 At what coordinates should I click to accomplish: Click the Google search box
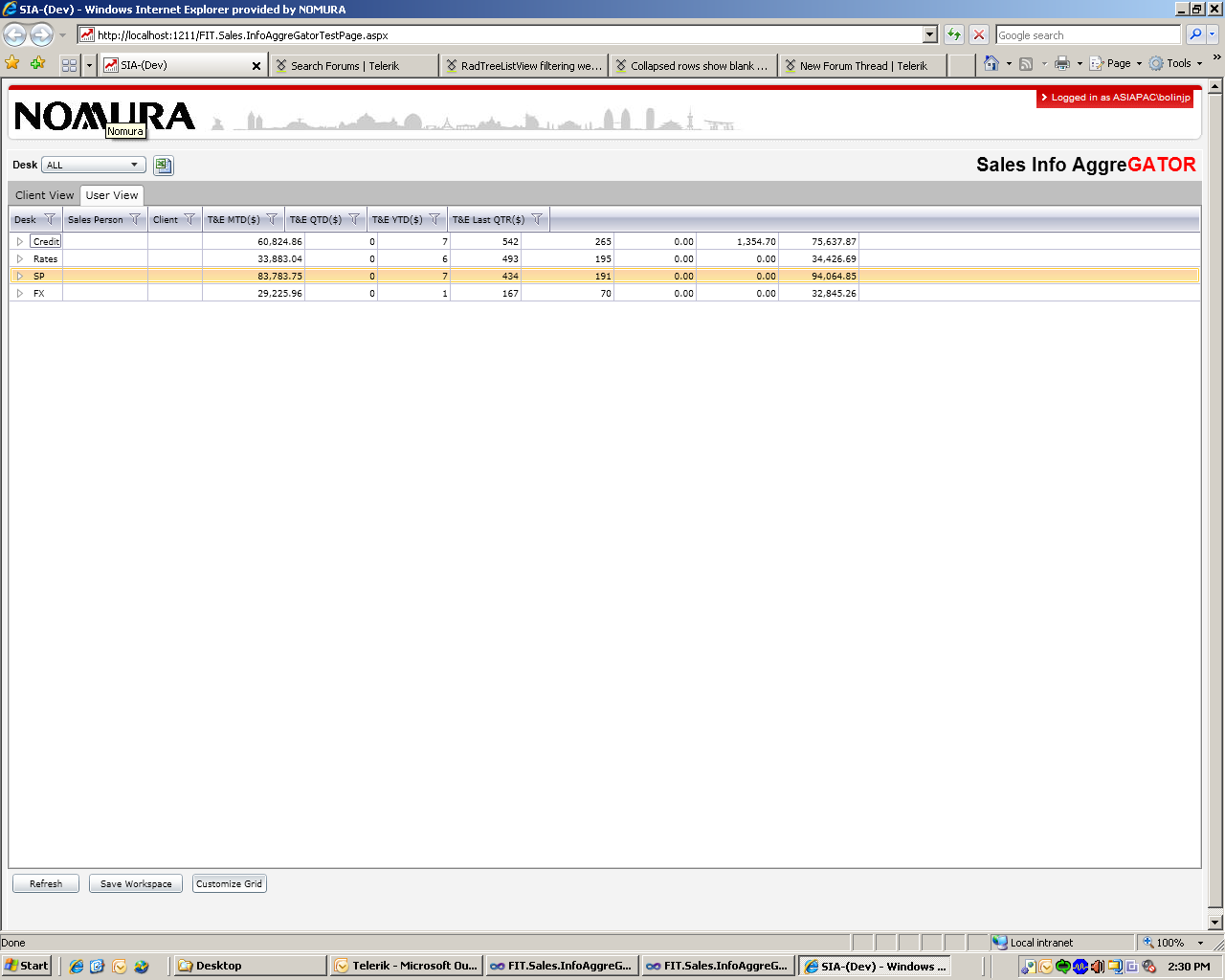click(x=1088, y=35)
